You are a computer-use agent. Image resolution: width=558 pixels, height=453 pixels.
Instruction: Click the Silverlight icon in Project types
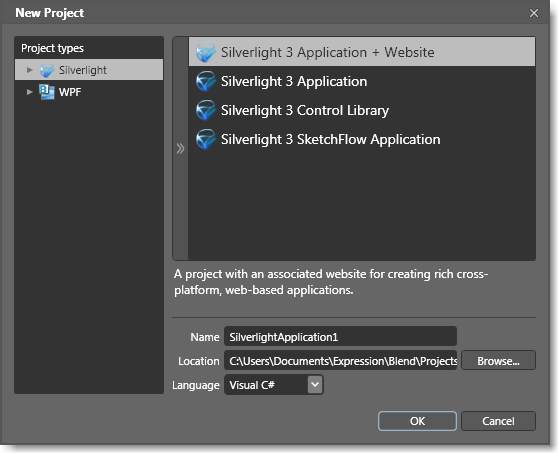pos(47,70)
